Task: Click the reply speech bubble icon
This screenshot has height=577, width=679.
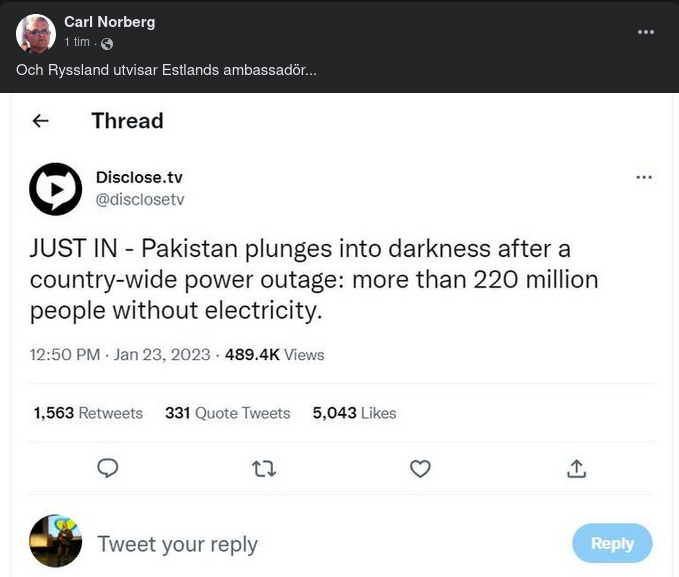Action: click(108, 468)
